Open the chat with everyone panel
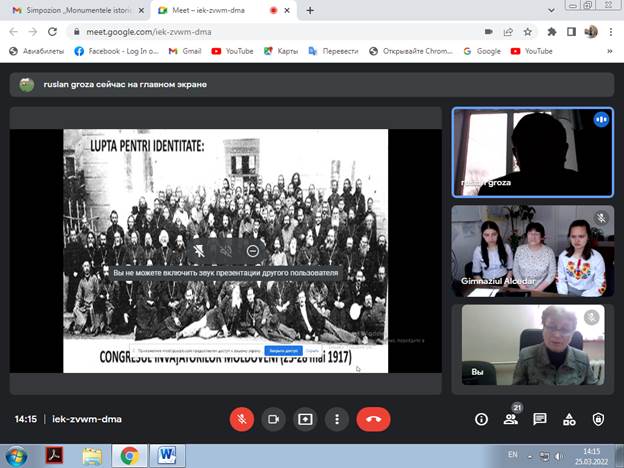This screenshot has height=468, width=624. click(x=540, y=419)
